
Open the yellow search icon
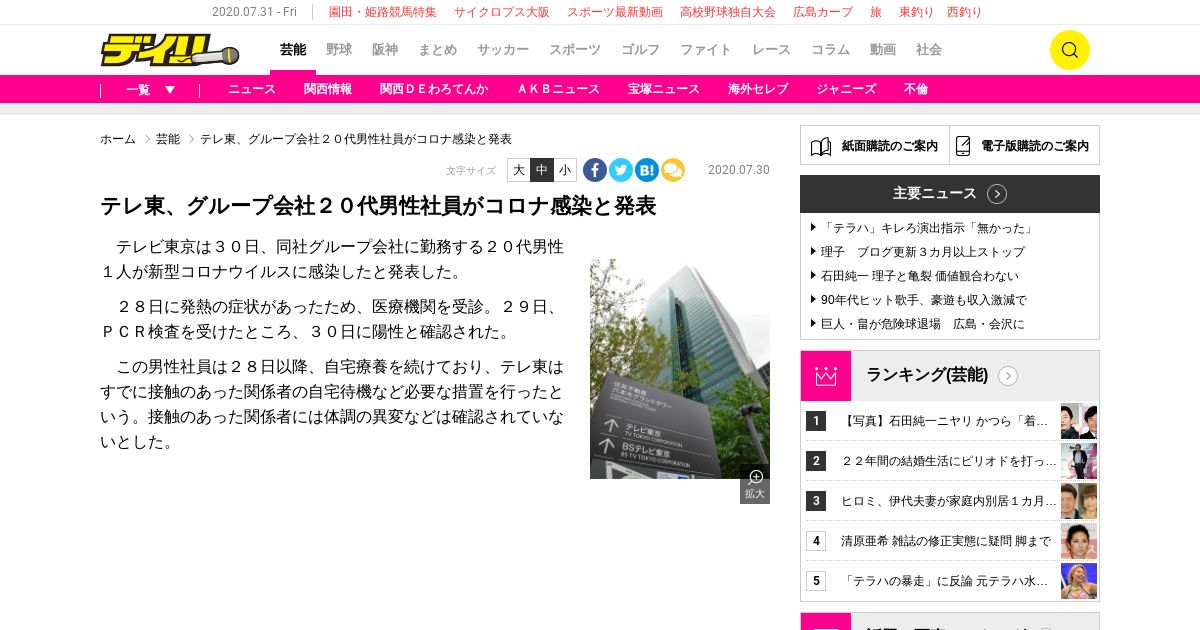[x=1069, y=50]
